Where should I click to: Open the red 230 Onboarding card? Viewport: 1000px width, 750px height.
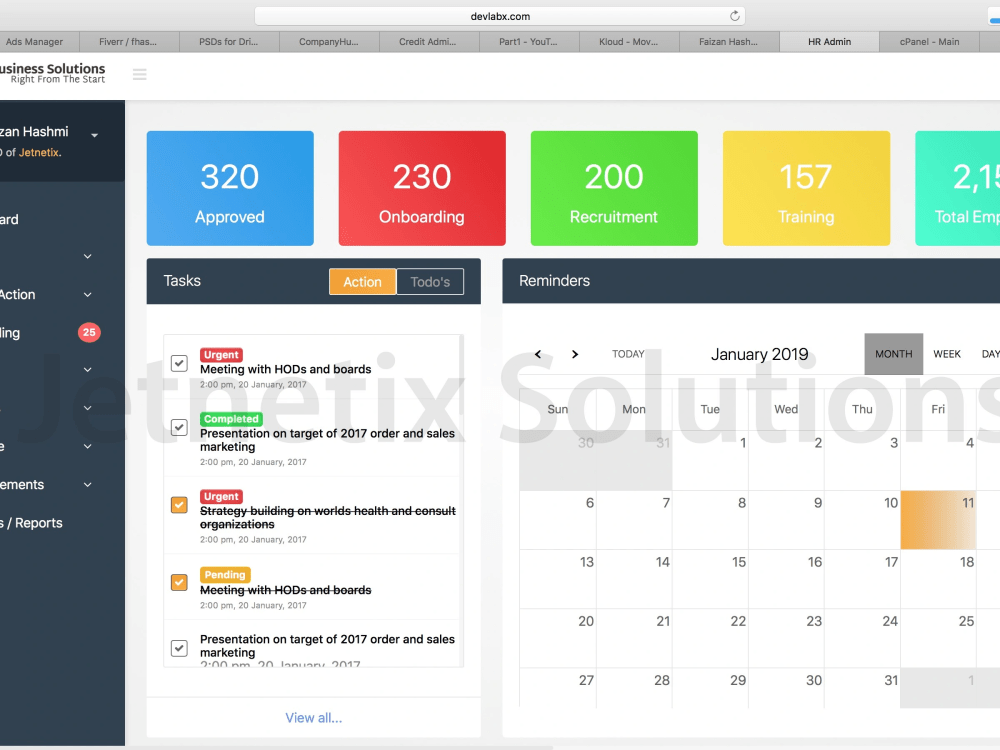coord(422,188)
